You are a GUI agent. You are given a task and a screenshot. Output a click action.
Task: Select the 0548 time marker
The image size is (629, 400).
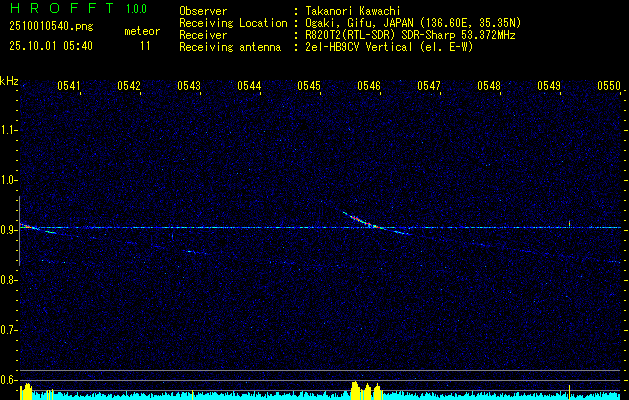click(x=489, y=86)
